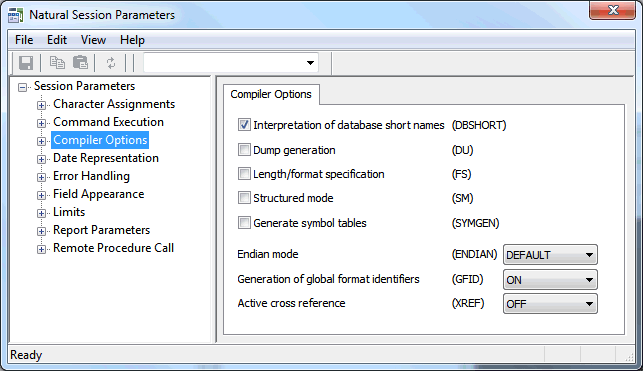This screenshot has width=643, height=371.
Task: Expand the Command Execution node
Action: pyautogui.click(x=41, y=123)
